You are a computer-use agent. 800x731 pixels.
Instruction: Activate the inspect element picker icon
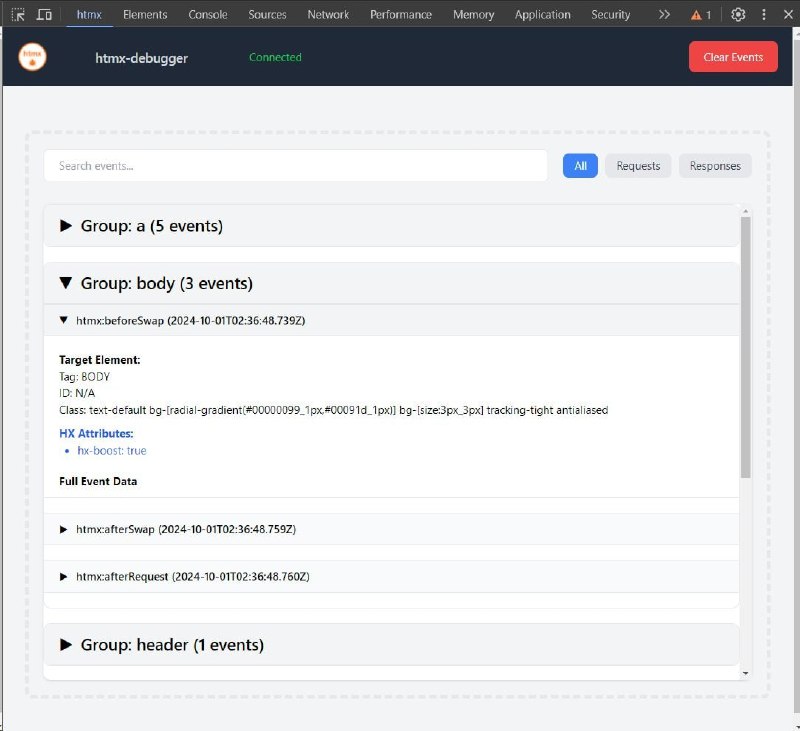tap(18, 14)
